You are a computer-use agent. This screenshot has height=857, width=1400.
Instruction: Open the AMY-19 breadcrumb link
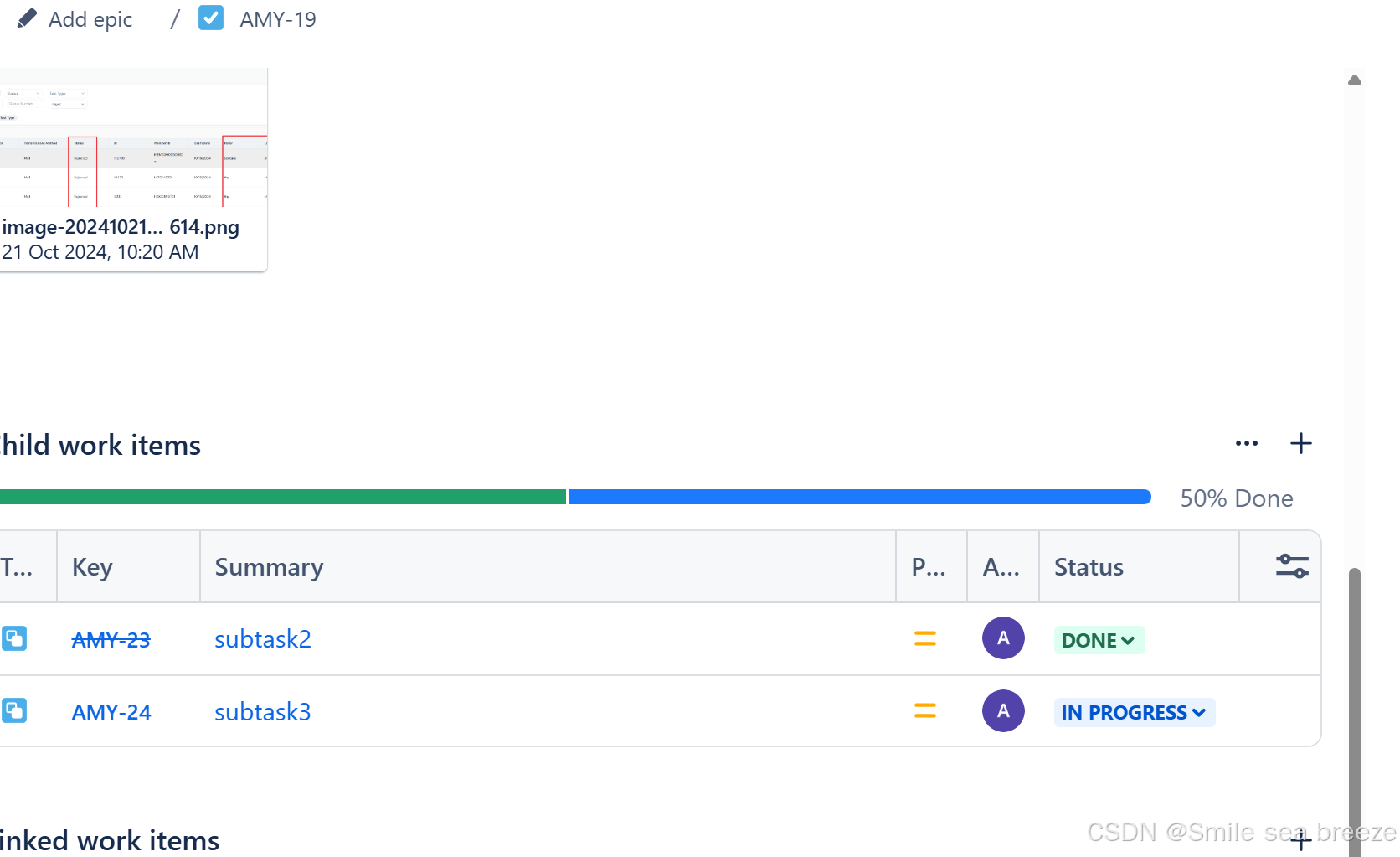click(x=277, y=18)
